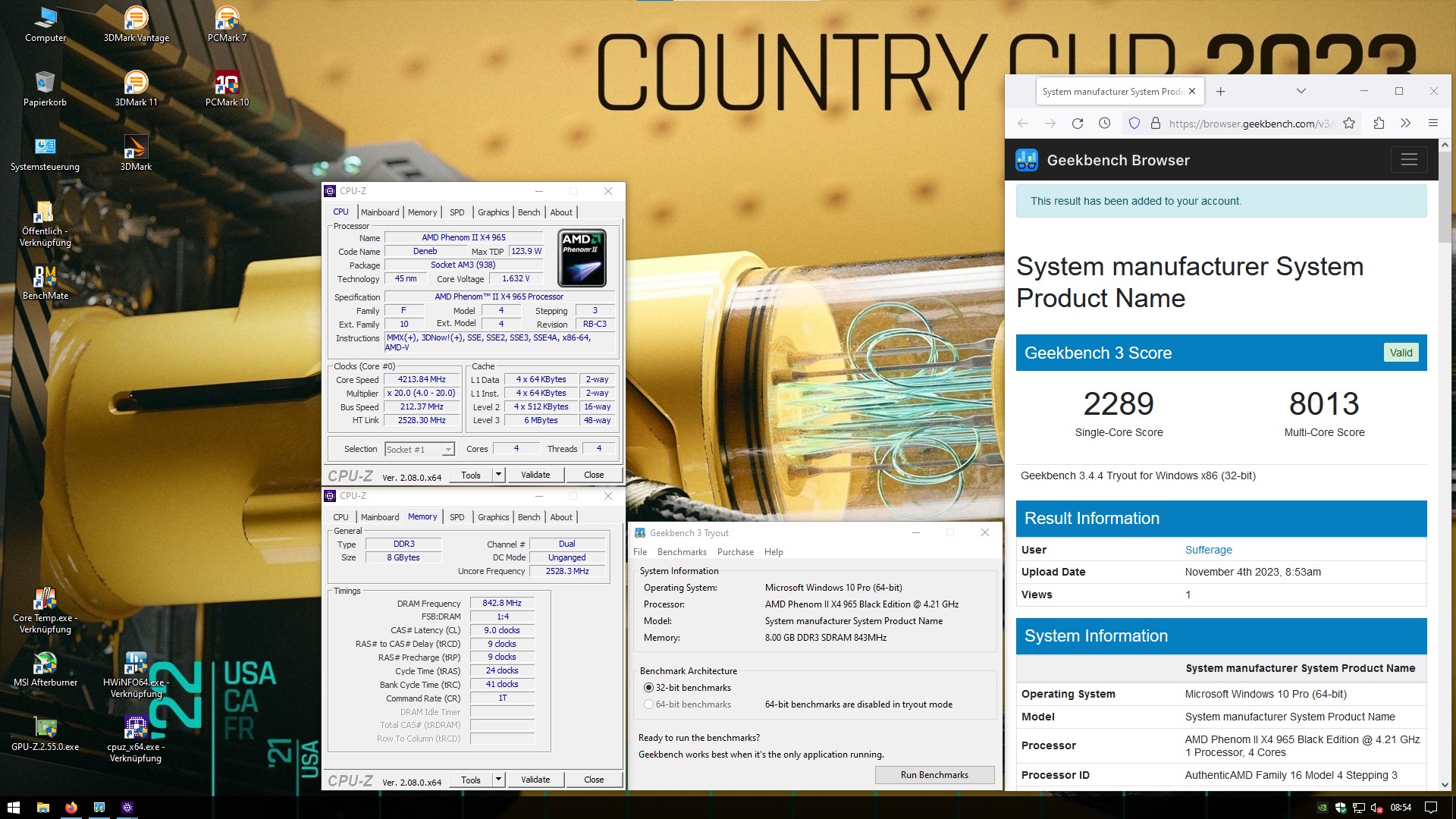Click Close in the lower CPU-Z window
This screenshot has height=819, width=1456.
point(594,780)
